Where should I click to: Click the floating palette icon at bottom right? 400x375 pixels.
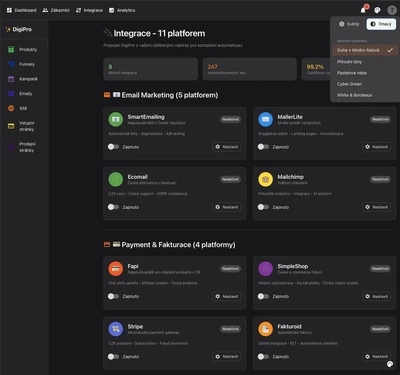click(390, 364)
